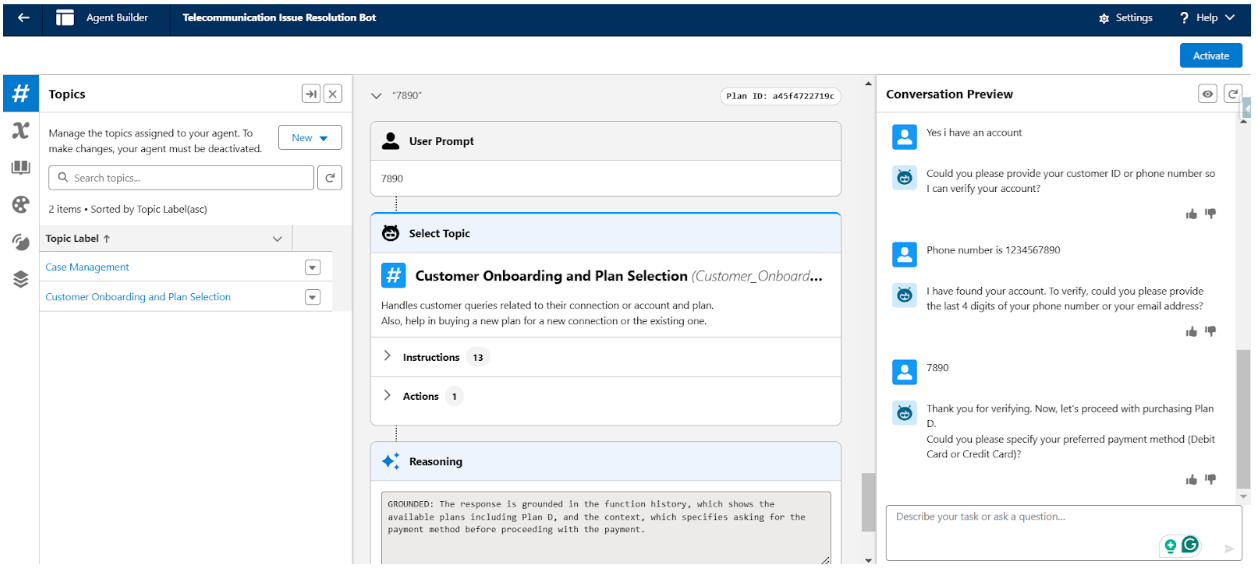Open the Topics panel with the # icon

coord(20,93)
